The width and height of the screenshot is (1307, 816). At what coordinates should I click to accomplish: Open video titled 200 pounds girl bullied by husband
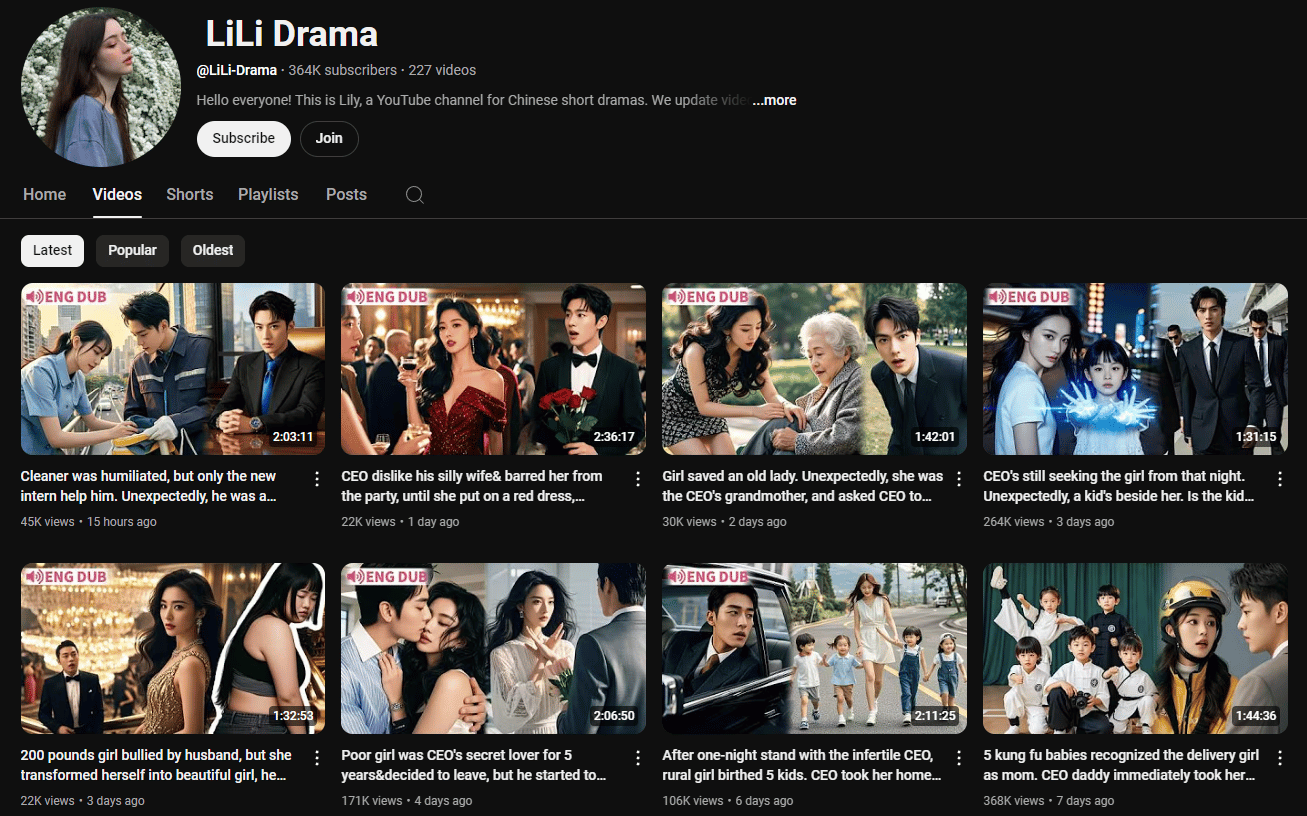coord(156,765)
